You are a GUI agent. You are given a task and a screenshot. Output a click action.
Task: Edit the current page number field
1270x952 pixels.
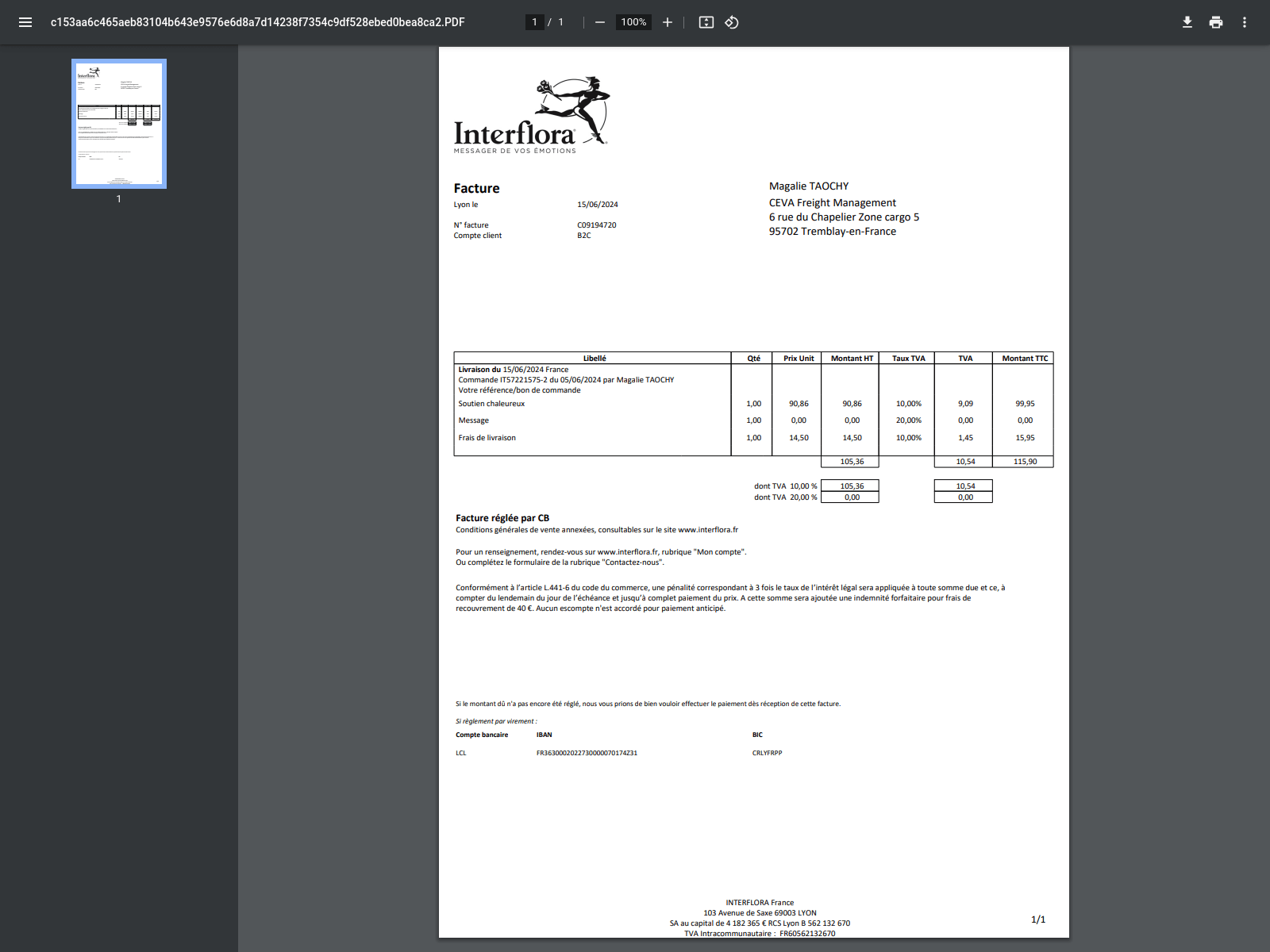coord(534,22)
